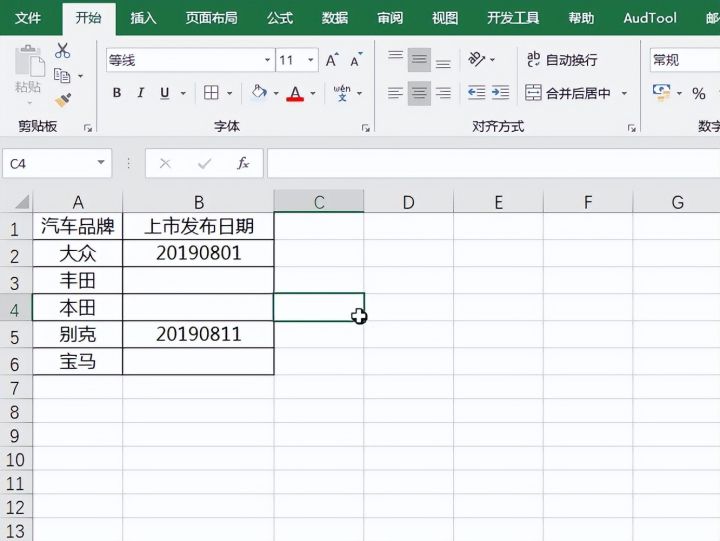Viewport: 720px width, 541px height.
Task: Click the 自动换行 wrap text button
Action: pyautogui.click(x=562, y=60)
